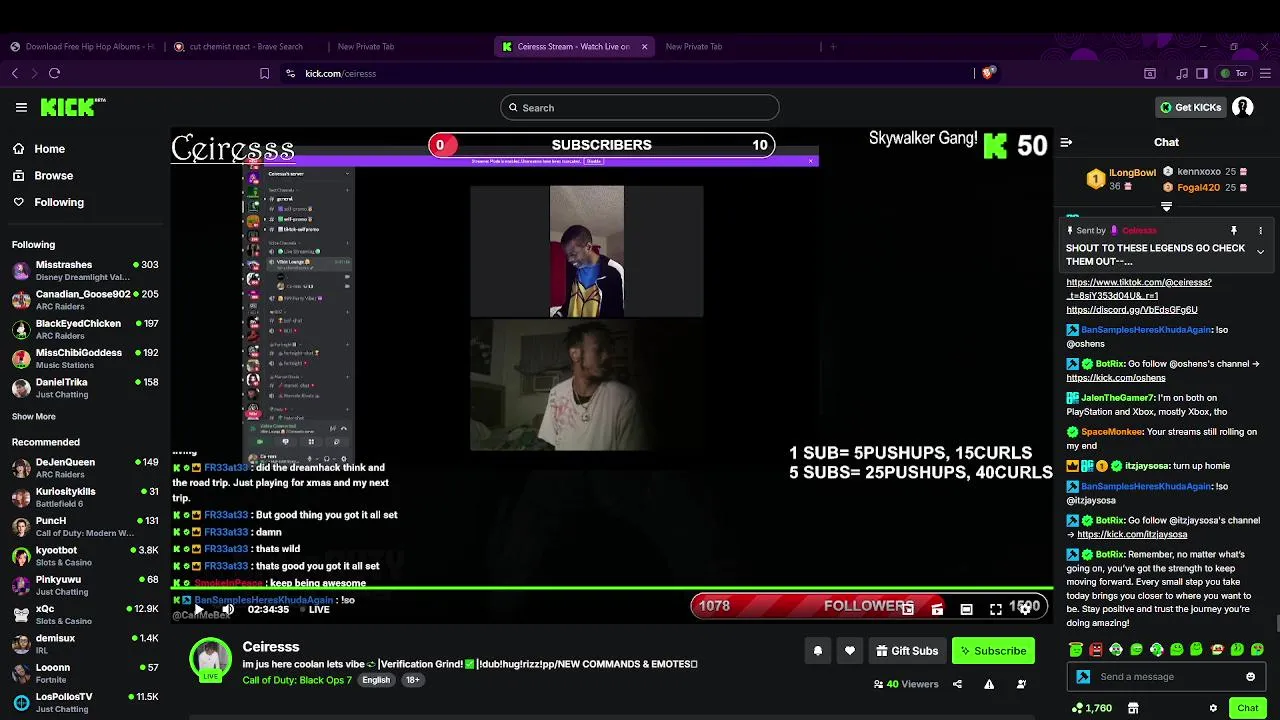Focus the Kick search box
The height and width of the screenshot is (720, 1280).
(x=640, y=107)
